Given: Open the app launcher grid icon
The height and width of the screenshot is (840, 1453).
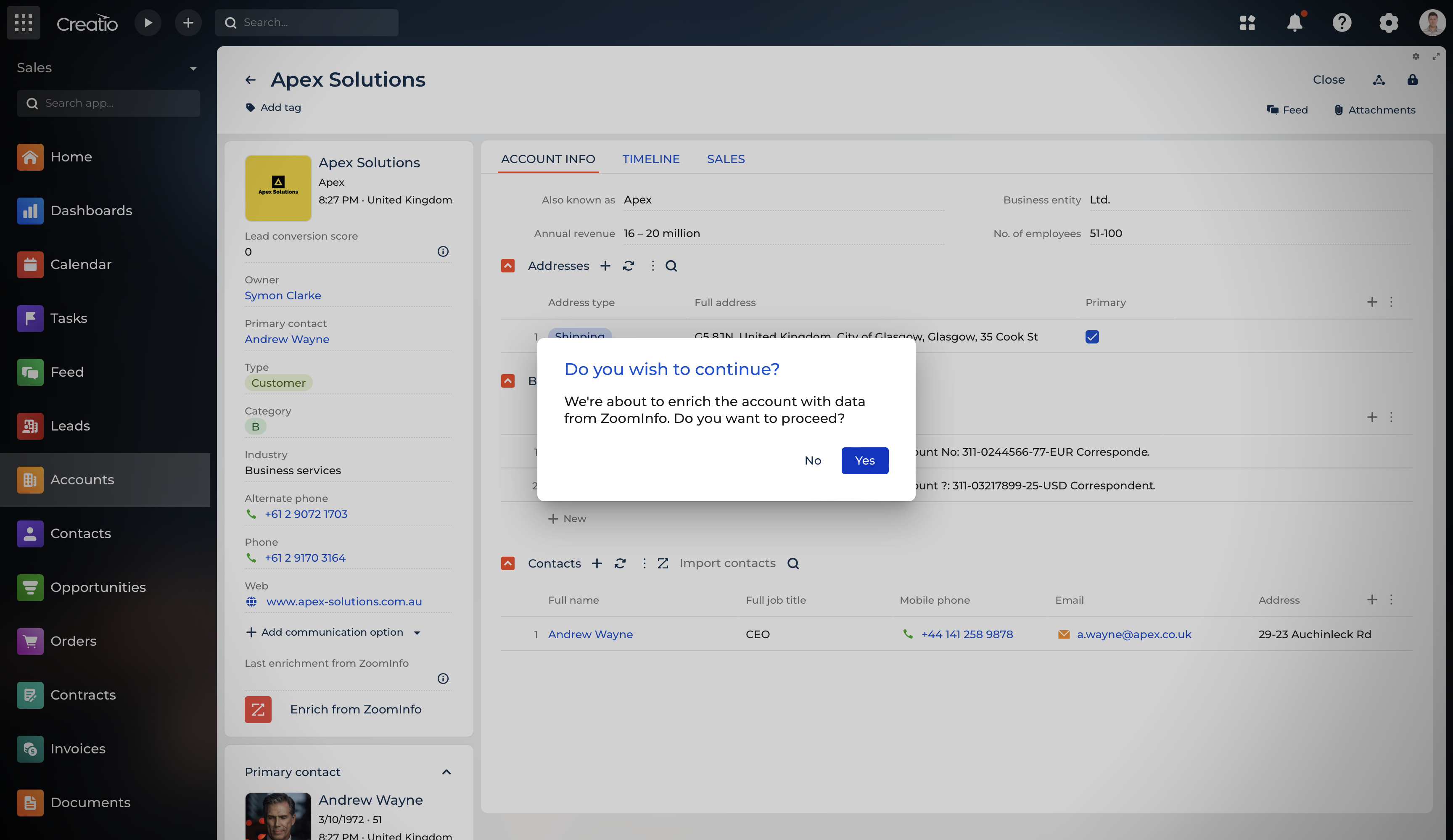Looking at the screenshot, I should tap(24, 22).
